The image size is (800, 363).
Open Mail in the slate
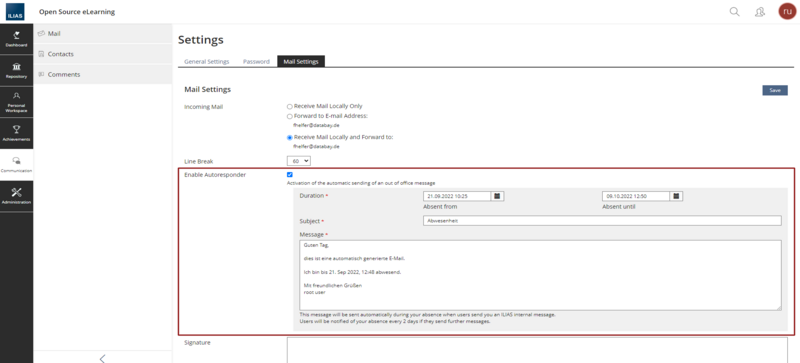[103, 34]
